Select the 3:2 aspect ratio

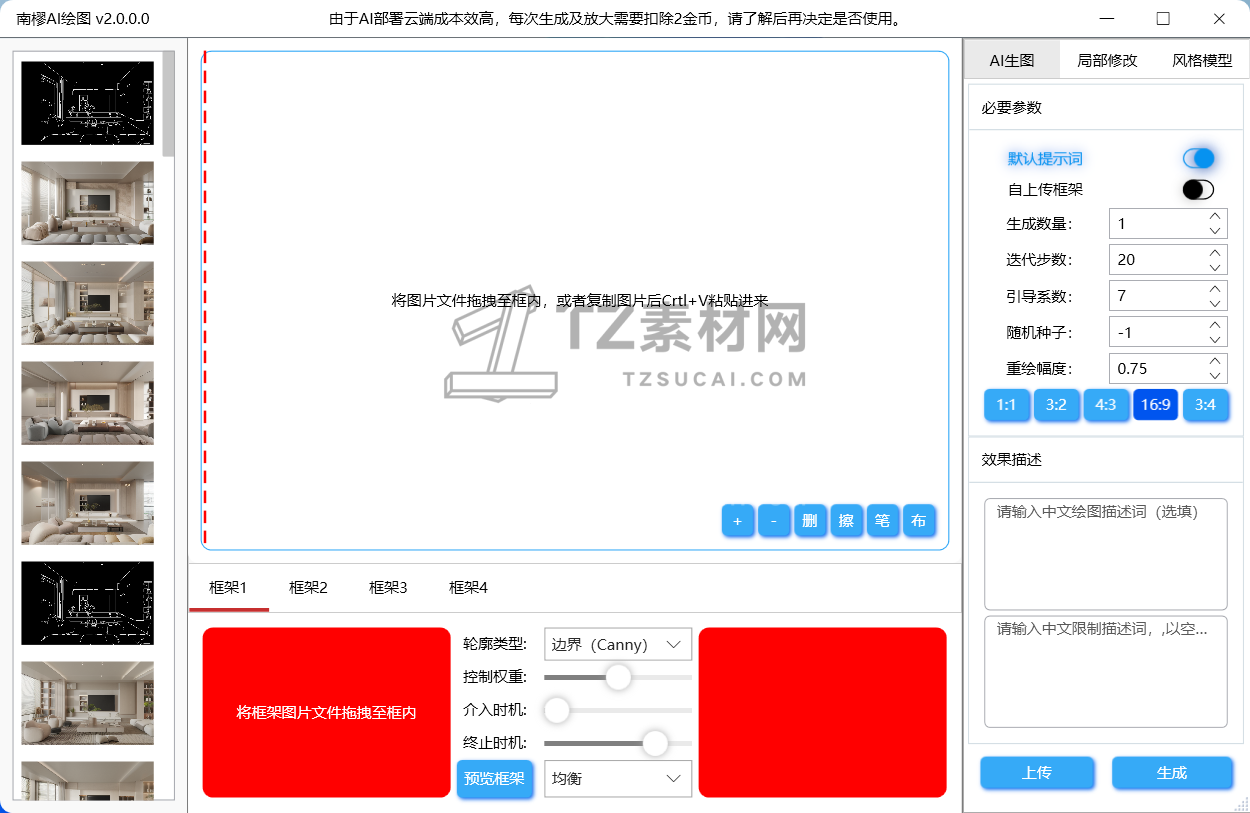[1056, 405]
